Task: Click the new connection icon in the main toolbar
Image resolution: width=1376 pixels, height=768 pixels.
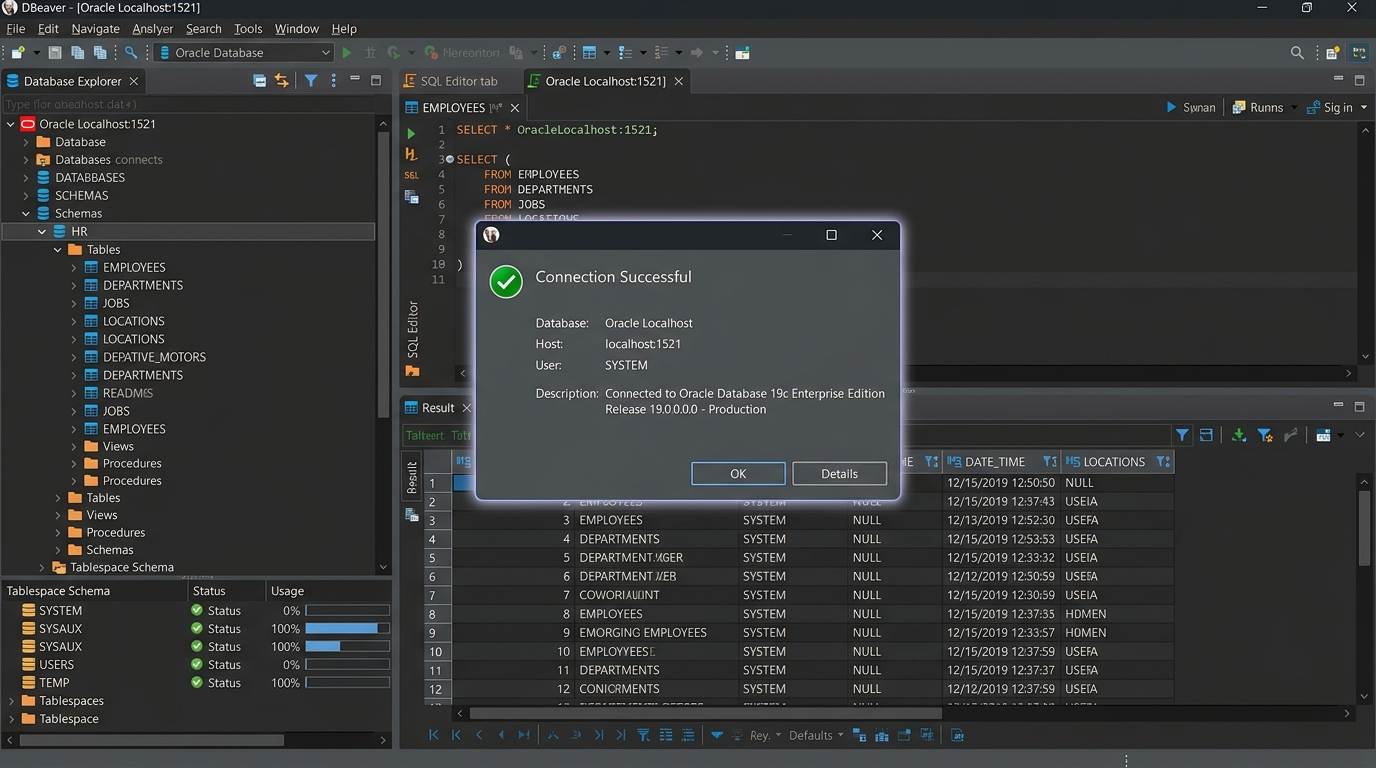Action: coord(17,53)
